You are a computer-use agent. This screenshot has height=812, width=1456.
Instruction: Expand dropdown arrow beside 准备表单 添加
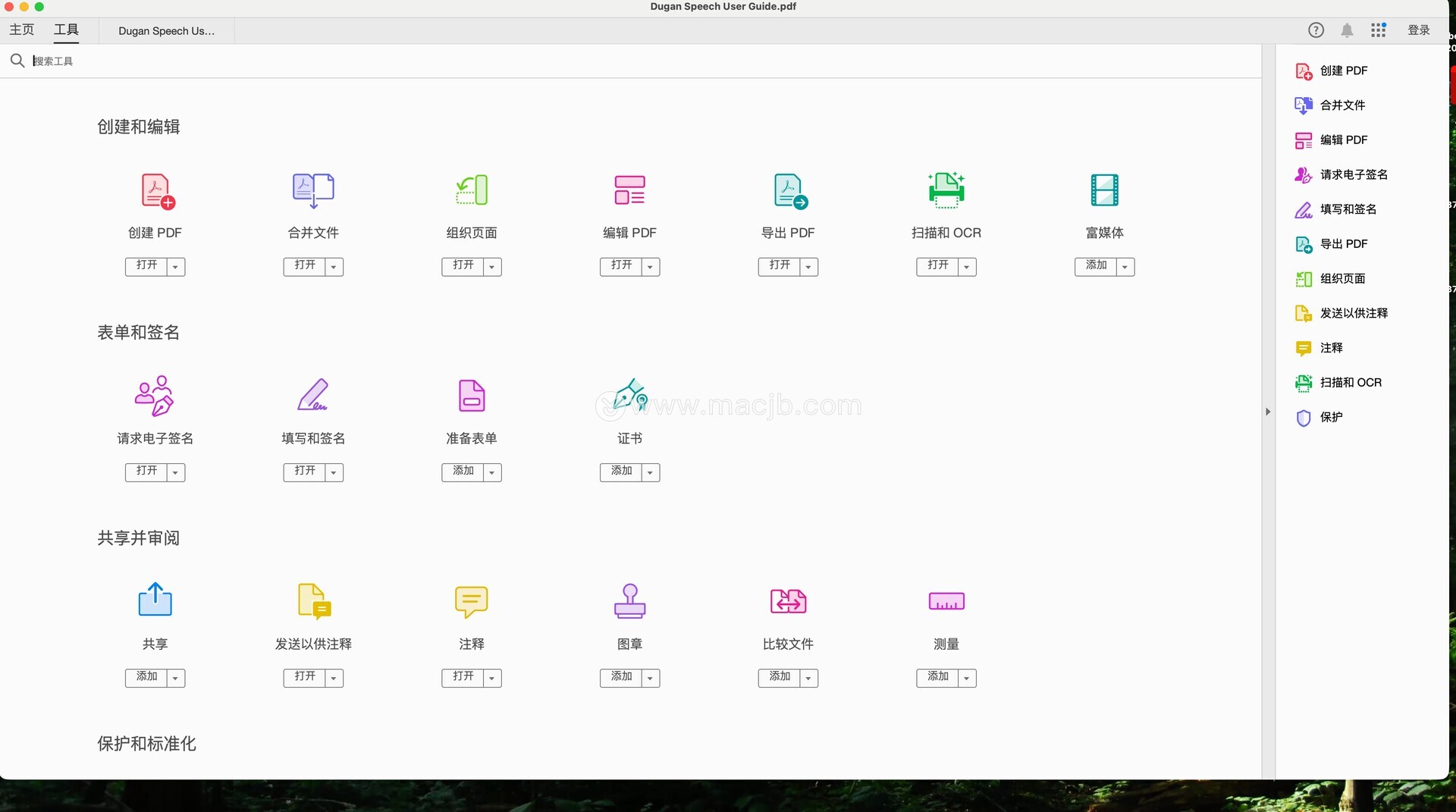(492, 472)
